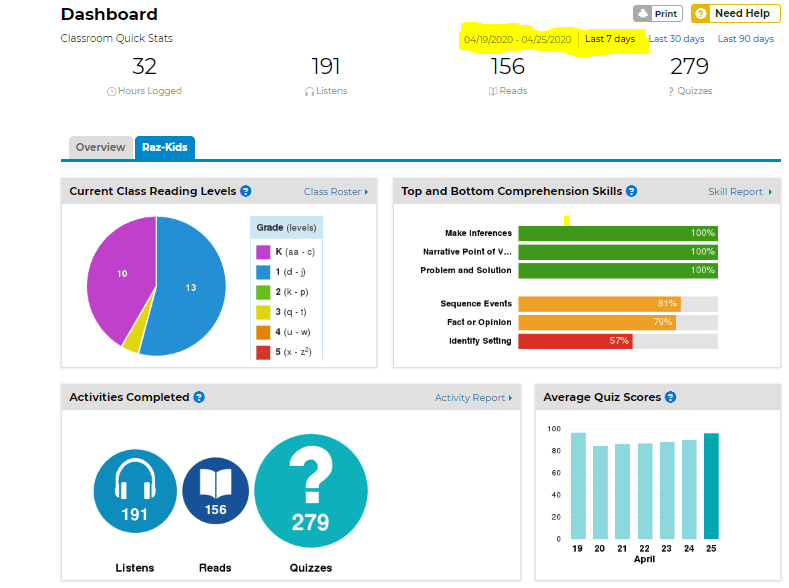This screenshot has height=588, width=789.
Task: Click the 32 Hours Logged value
Action: click(x=144, y=66)
